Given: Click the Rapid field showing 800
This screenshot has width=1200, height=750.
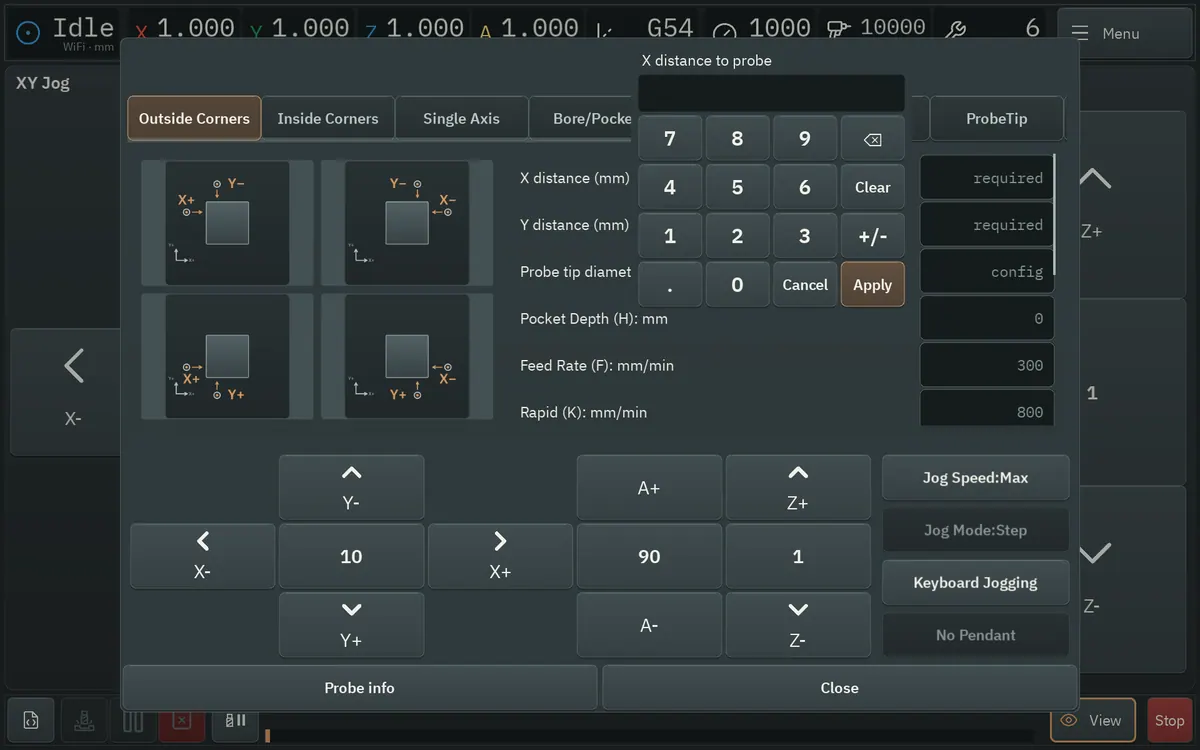Looking at the screenshot, I should point(986,409).
